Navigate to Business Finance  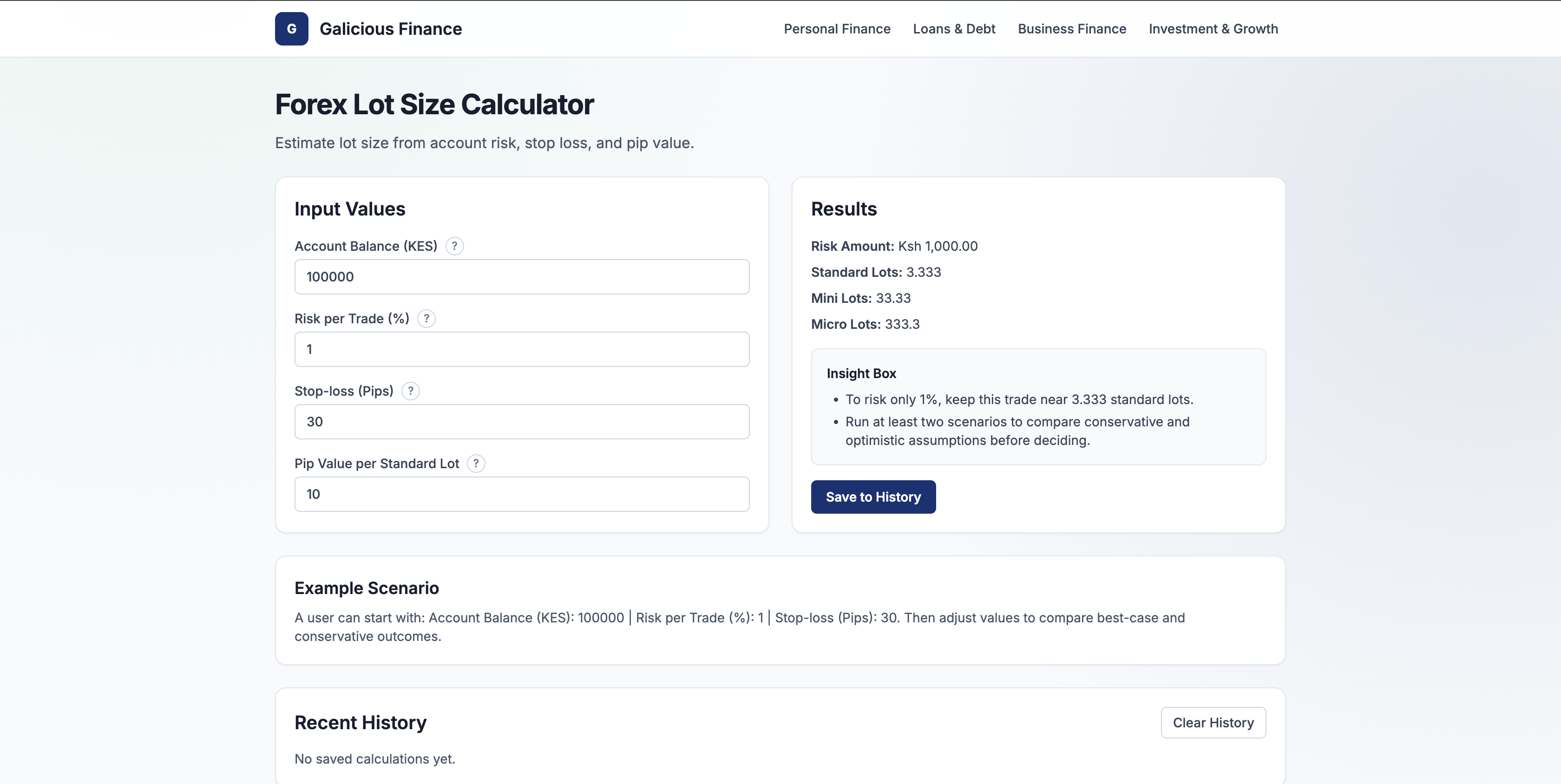click(1071, 28)
